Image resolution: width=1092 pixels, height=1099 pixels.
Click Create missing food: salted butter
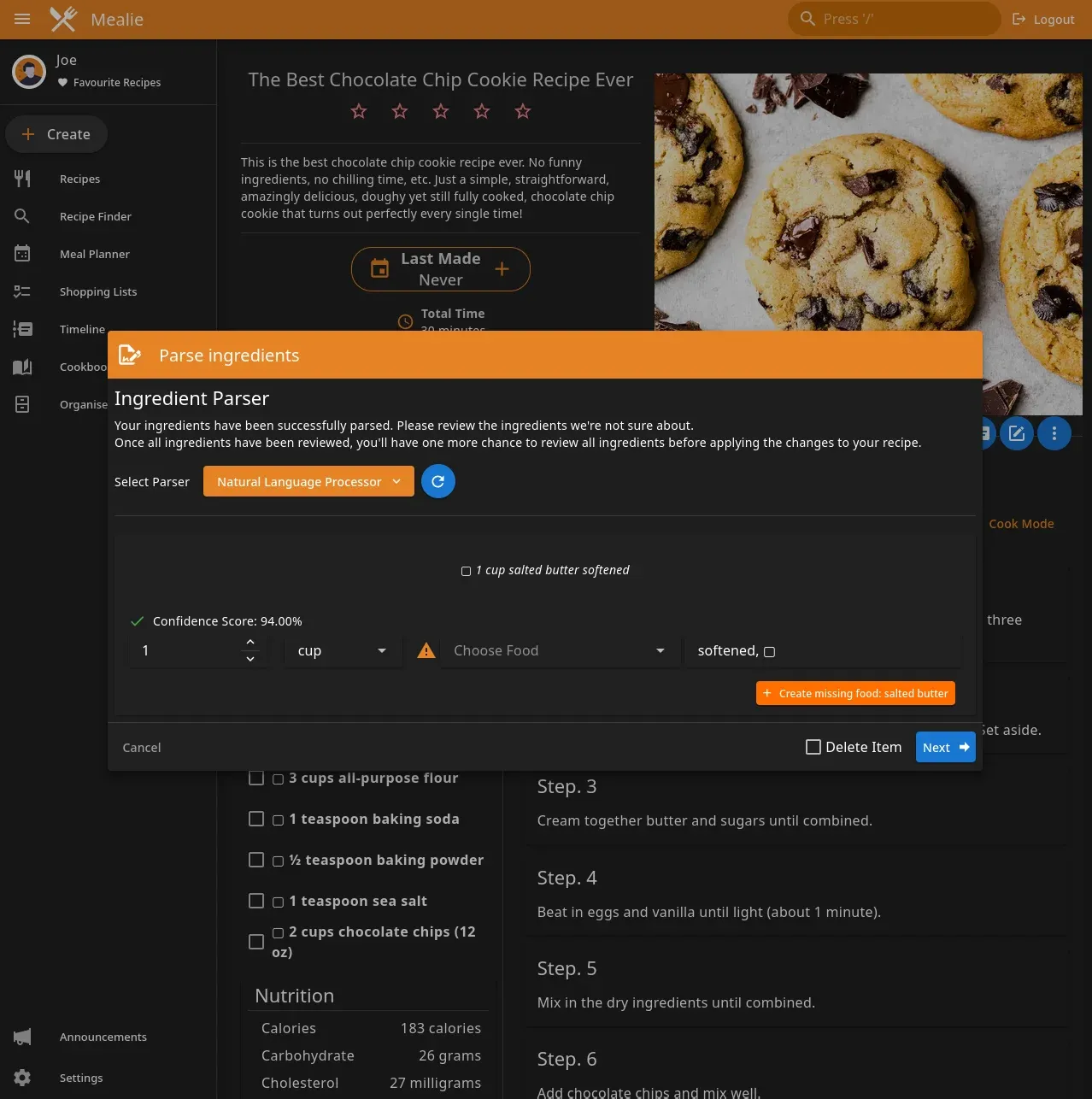point(855,693)
